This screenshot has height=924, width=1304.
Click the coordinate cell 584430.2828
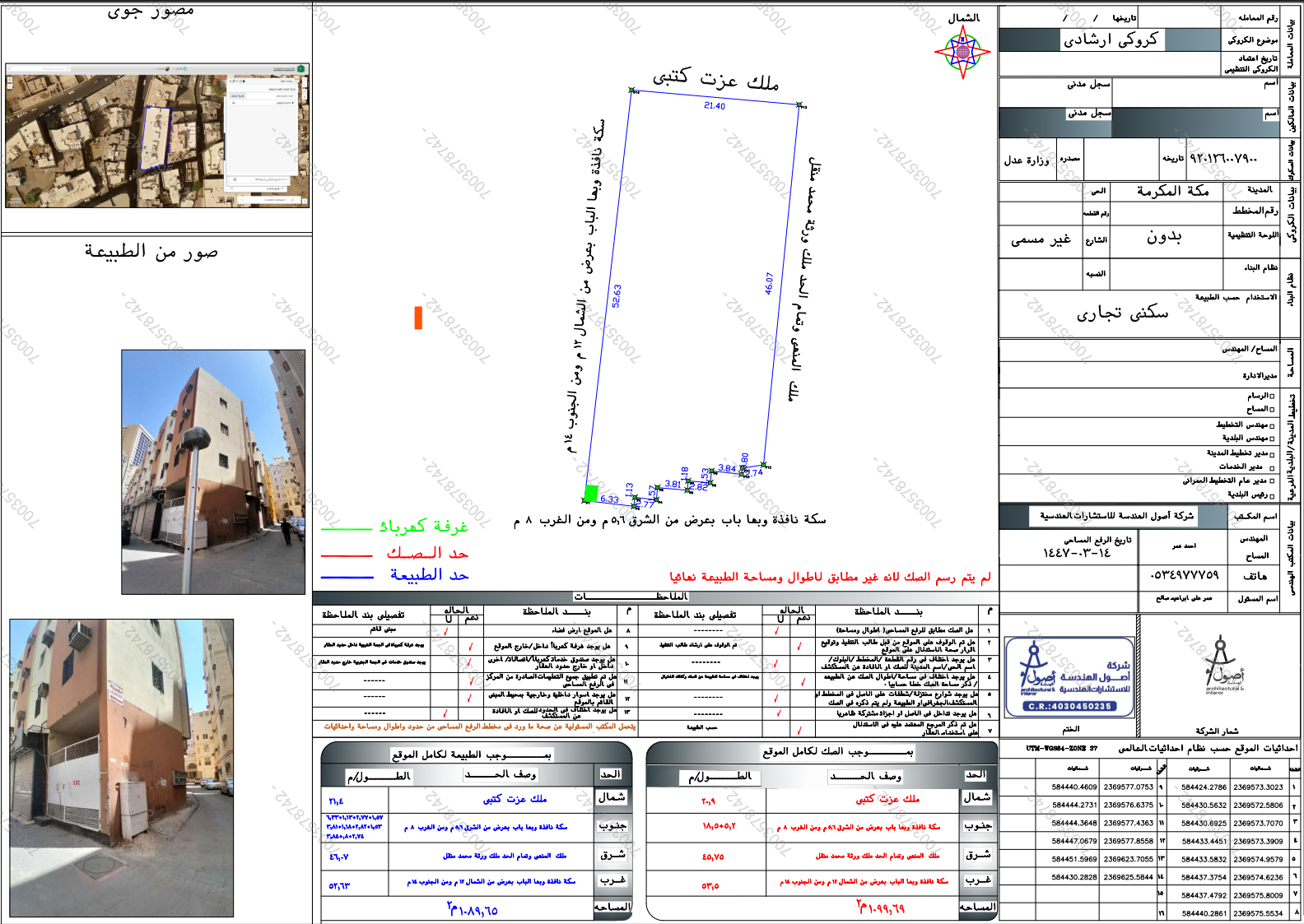pos(1074,877)
